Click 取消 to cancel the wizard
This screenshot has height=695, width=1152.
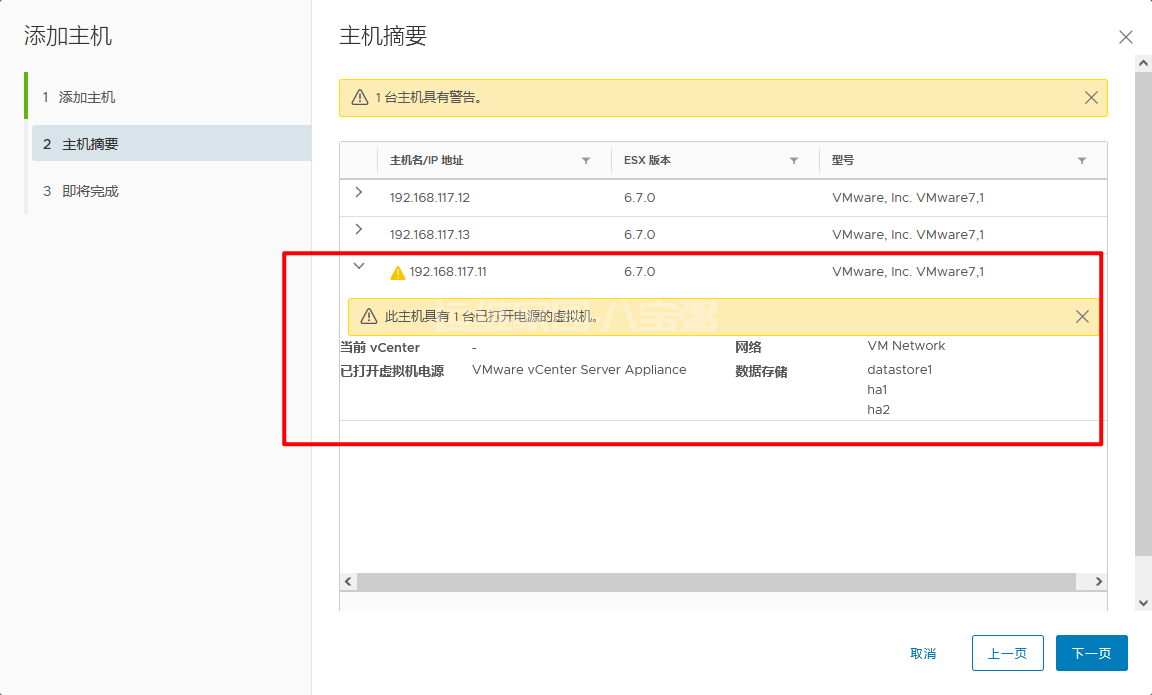point(923,653)
